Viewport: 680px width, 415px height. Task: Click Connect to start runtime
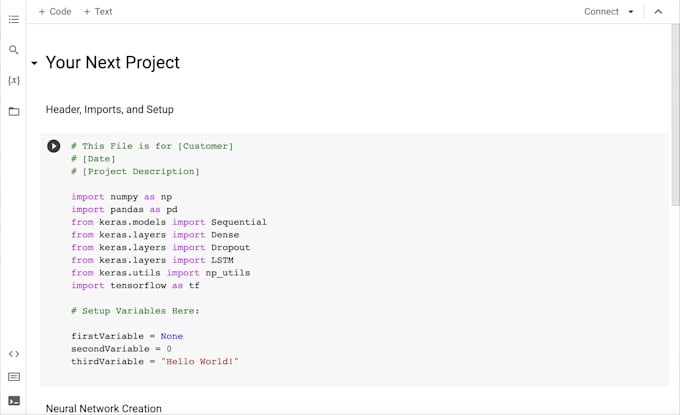click(x=601, y=12)
